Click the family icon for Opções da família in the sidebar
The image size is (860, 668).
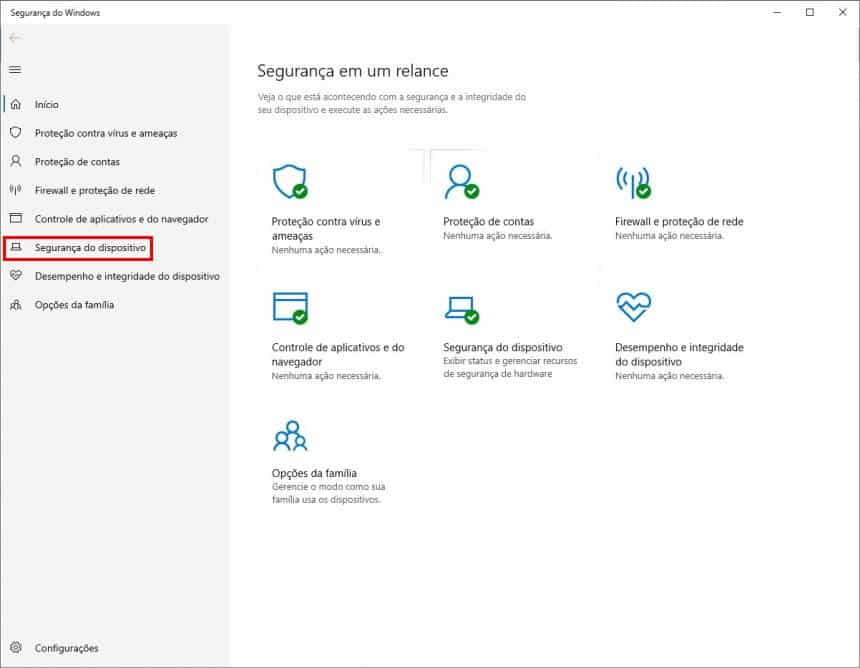tap(16, 304)
